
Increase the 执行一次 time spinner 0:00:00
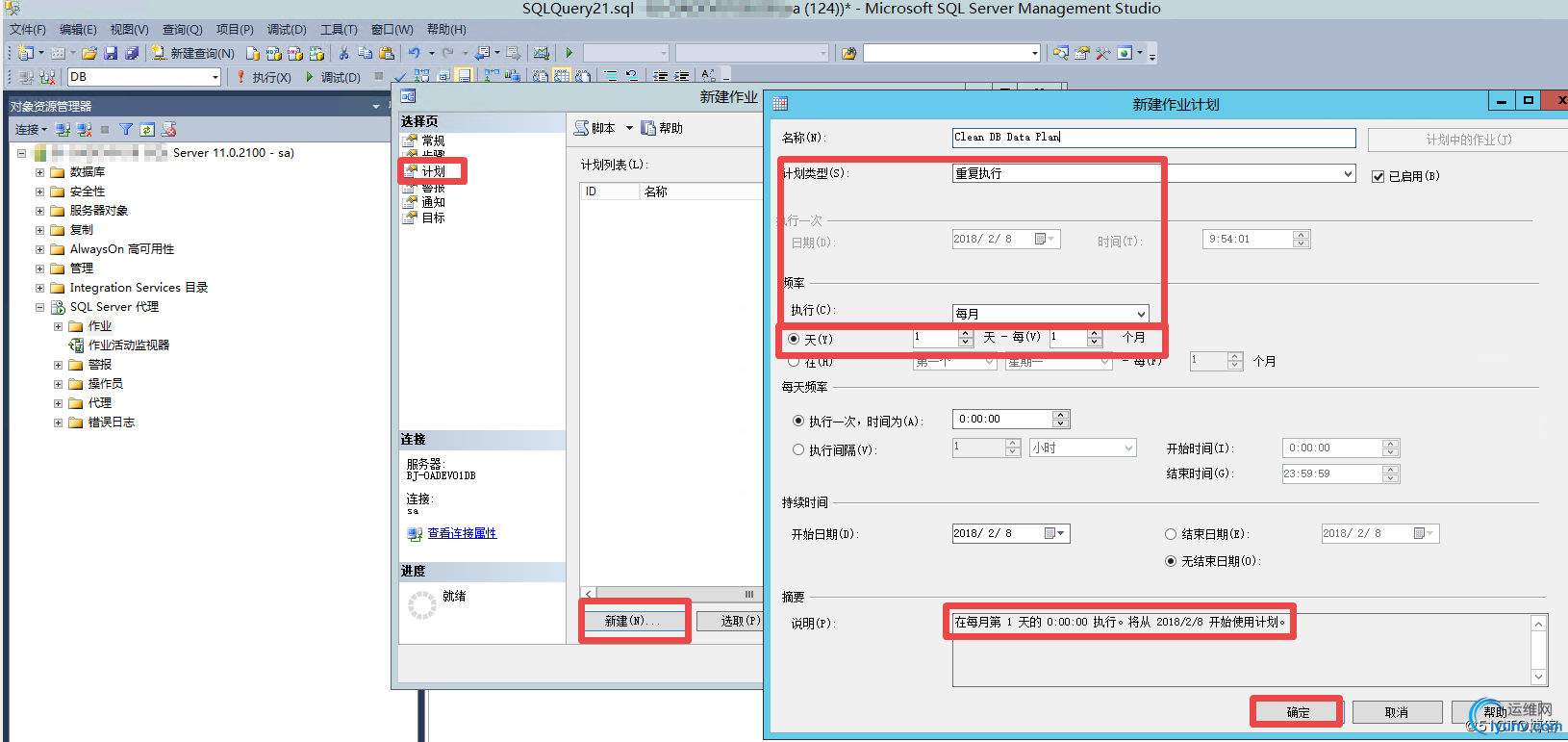tap(1060, 415)
